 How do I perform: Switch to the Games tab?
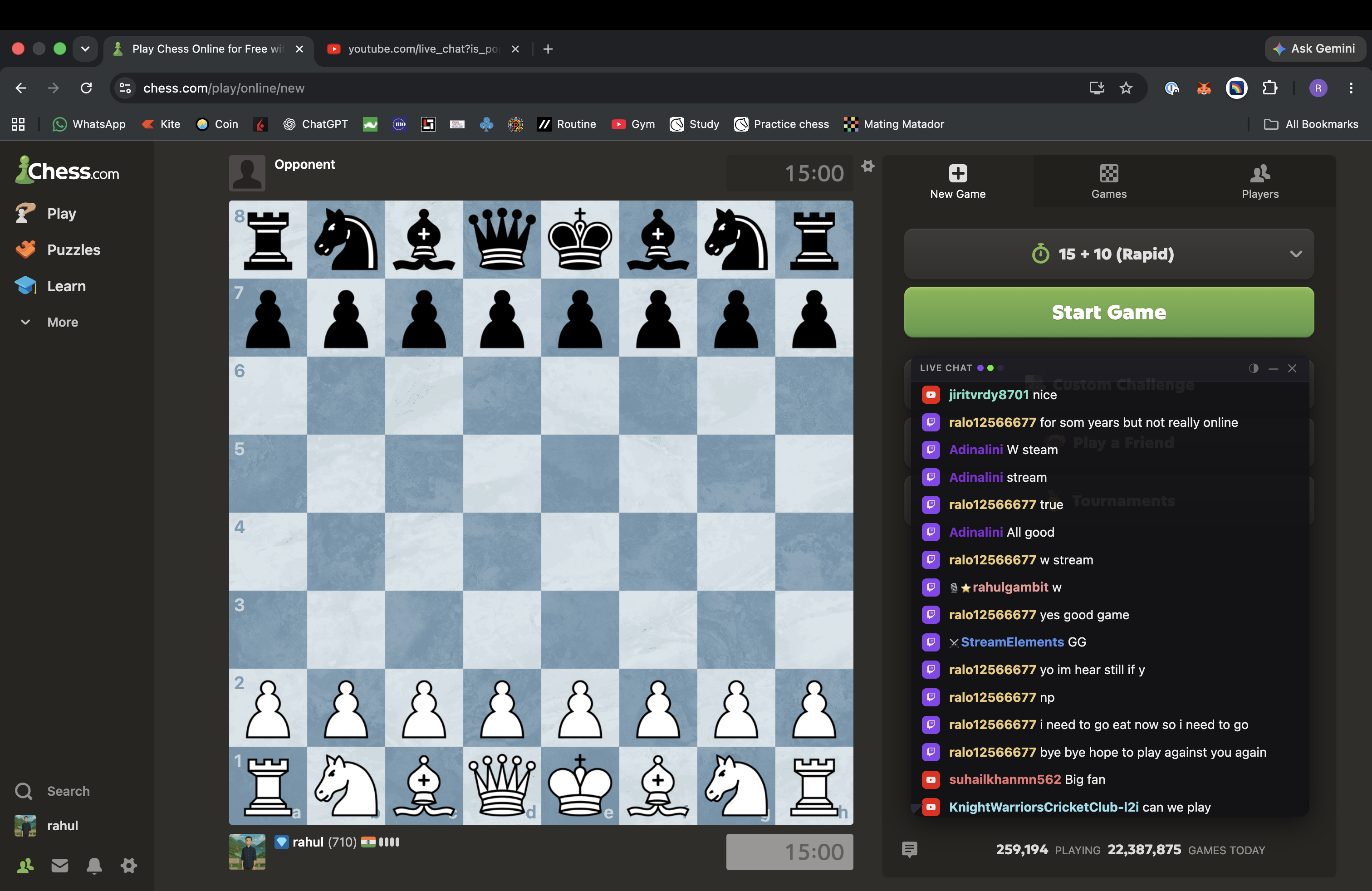click(x=1108, y=181)
